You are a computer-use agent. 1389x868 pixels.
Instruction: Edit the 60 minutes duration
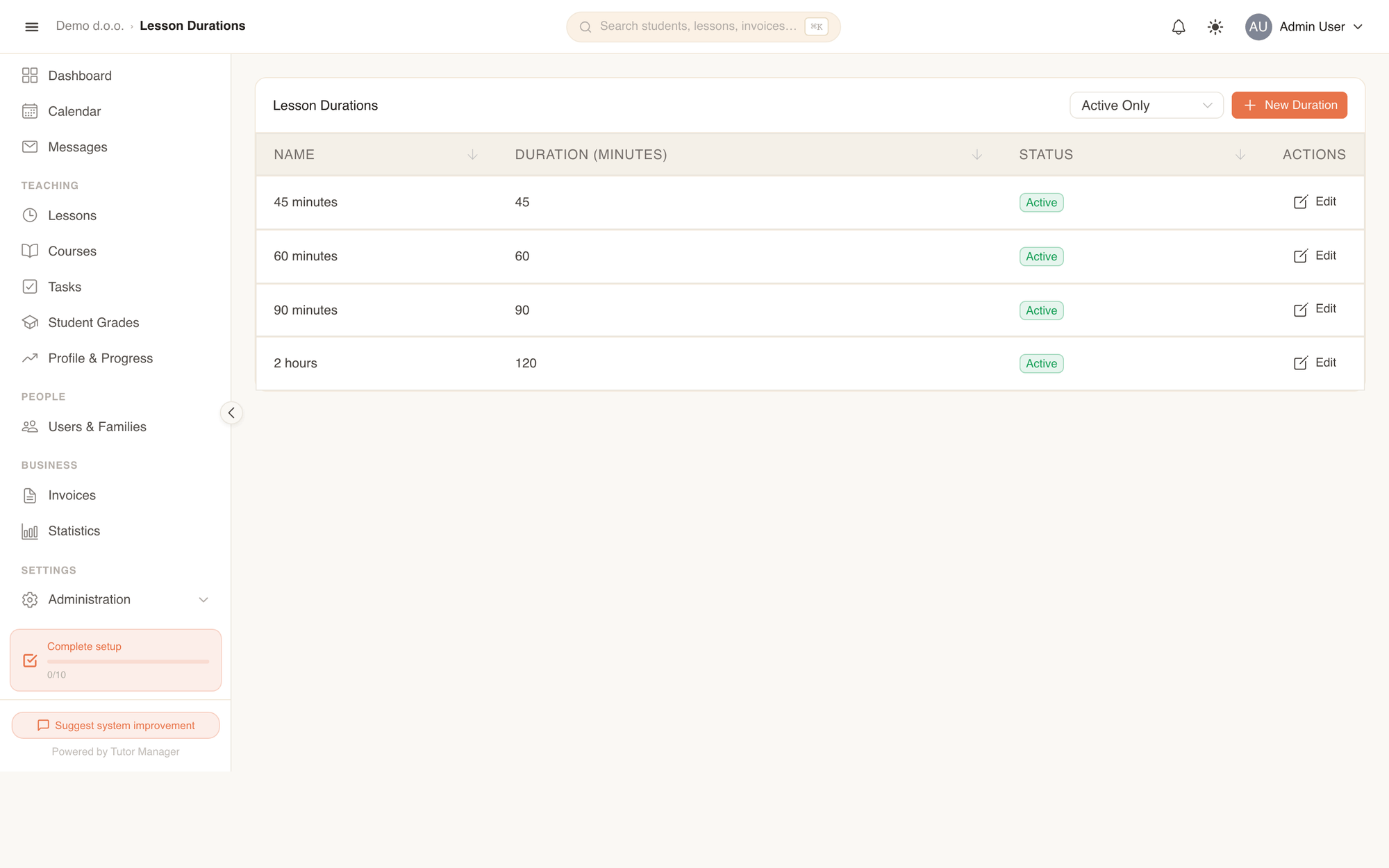[1315, 256]
